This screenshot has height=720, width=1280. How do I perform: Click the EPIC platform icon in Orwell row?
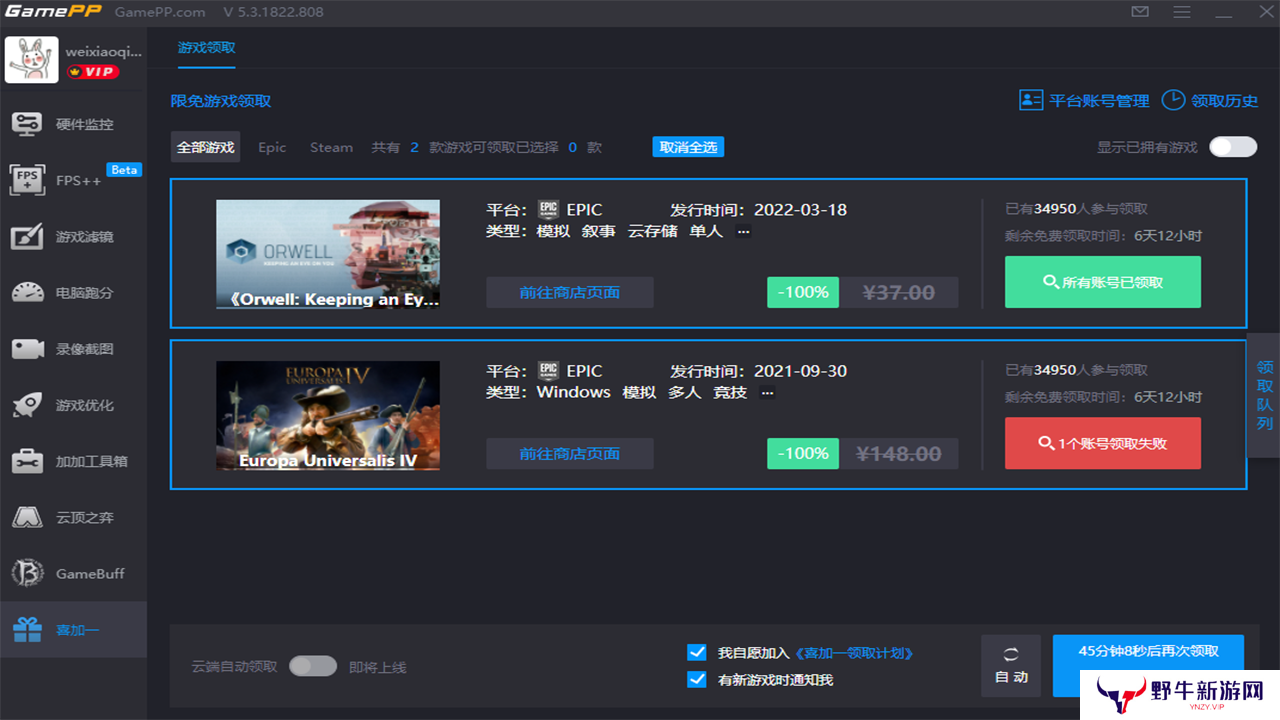point(548,210)
